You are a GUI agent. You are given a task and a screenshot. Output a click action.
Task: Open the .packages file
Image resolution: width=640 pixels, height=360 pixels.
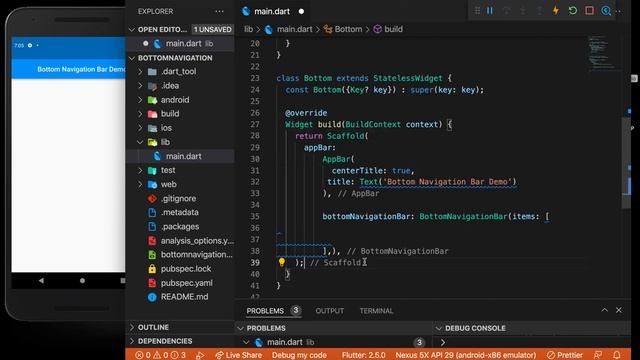click(180, 227)
